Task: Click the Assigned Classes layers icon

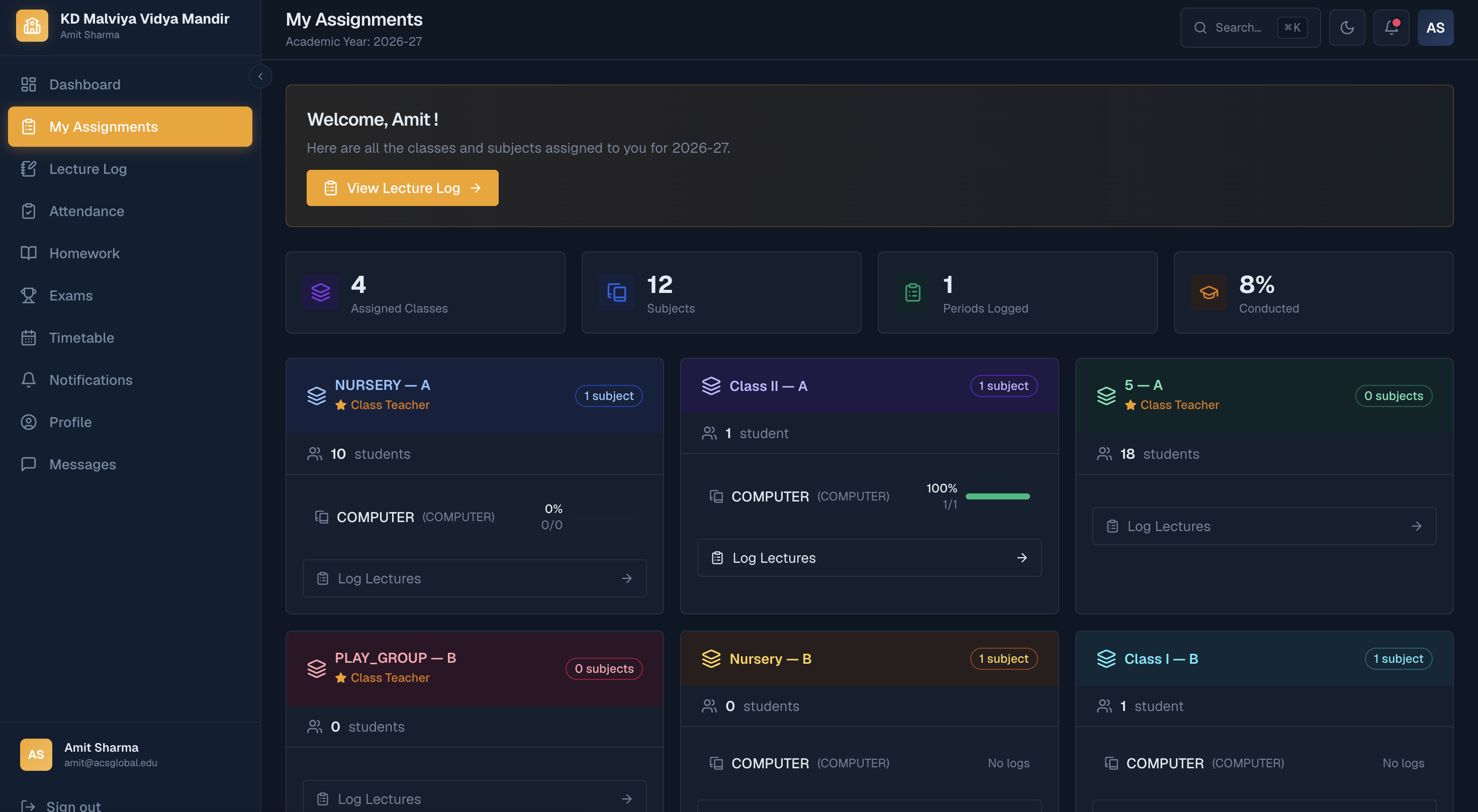Action: click(321, 292)
